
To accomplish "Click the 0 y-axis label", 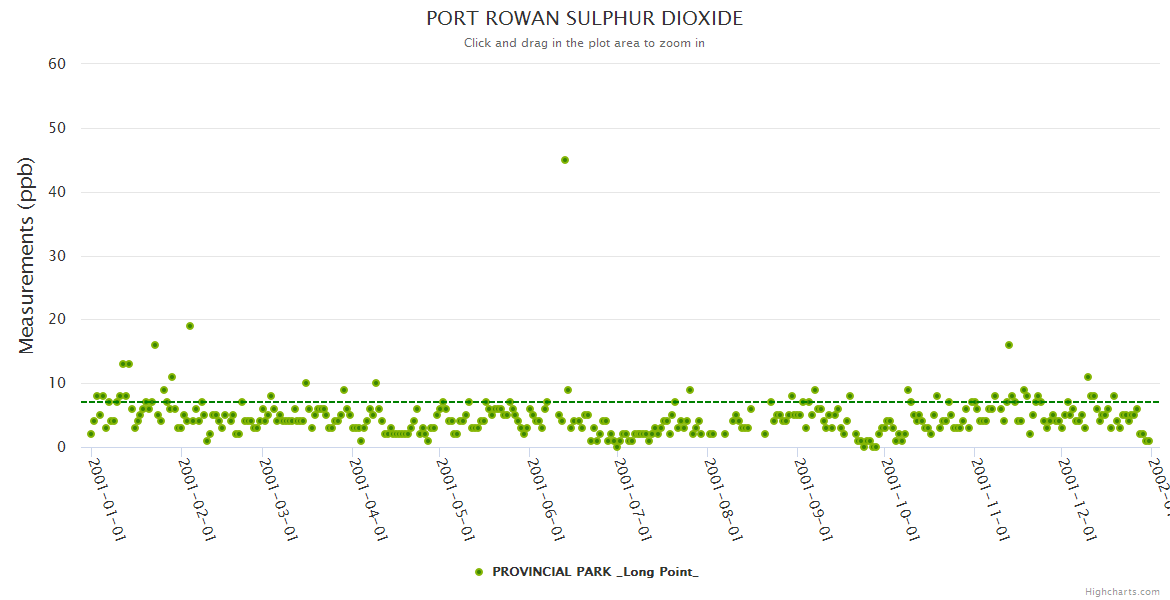I will [61, 447].
